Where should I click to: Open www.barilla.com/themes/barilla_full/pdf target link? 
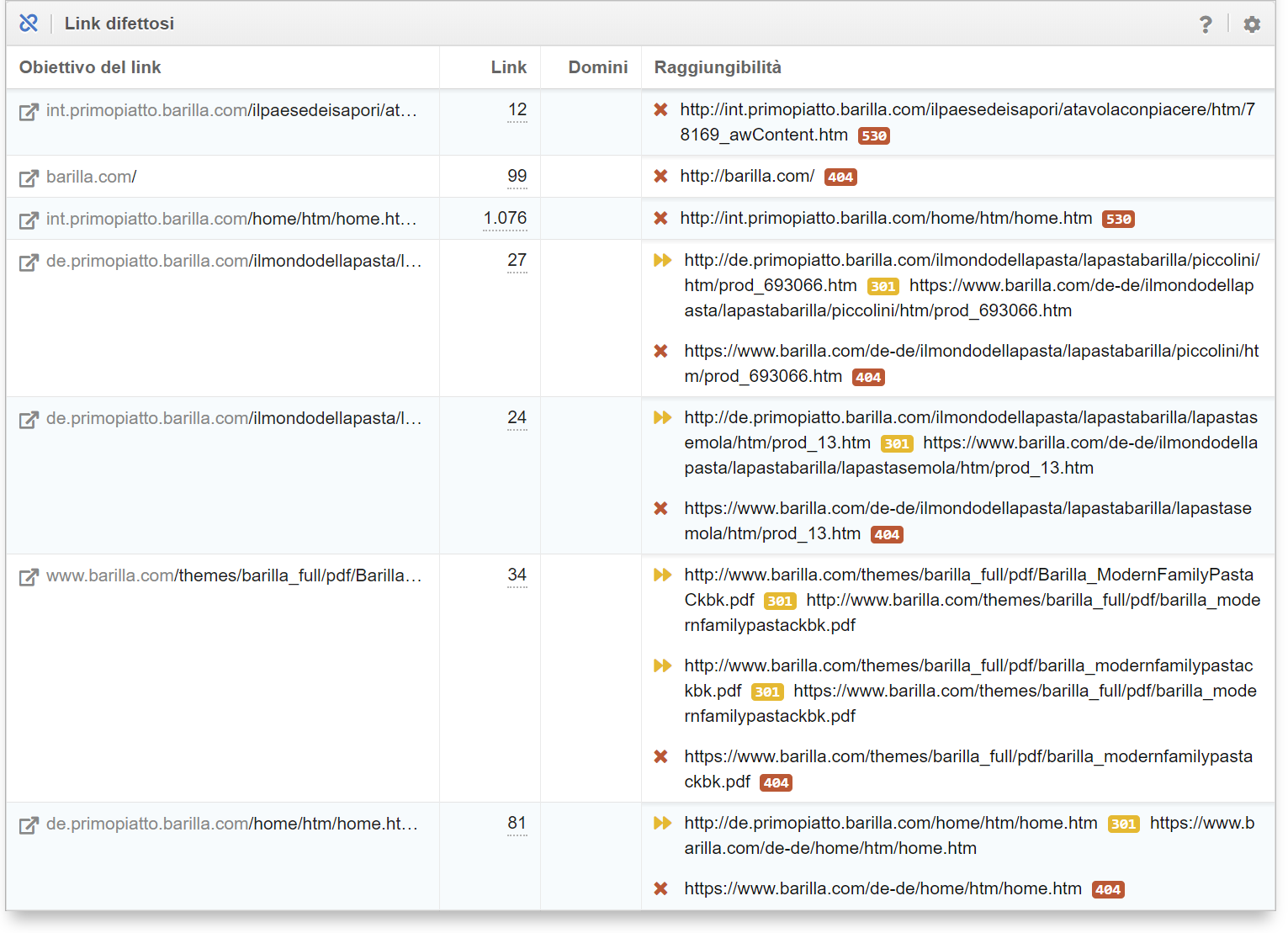[234, 575]
